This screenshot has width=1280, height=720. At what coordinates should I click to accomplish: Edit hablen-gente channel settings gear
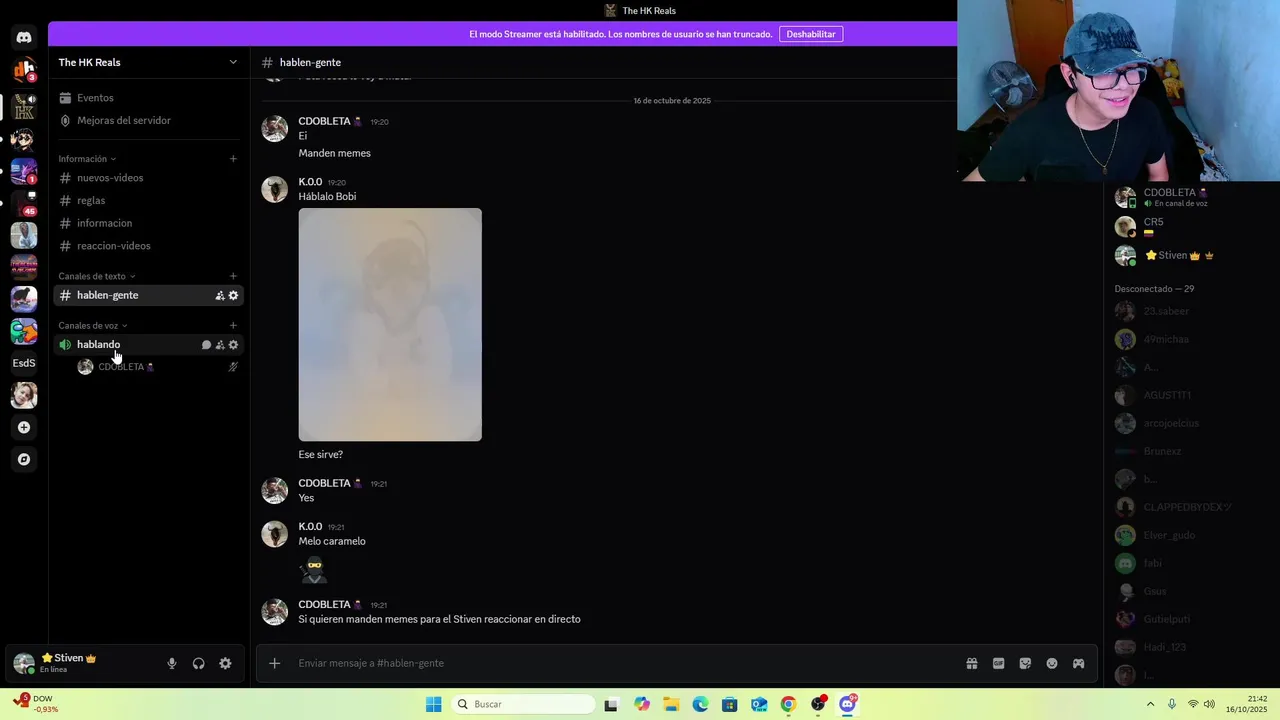click(233, 295)
